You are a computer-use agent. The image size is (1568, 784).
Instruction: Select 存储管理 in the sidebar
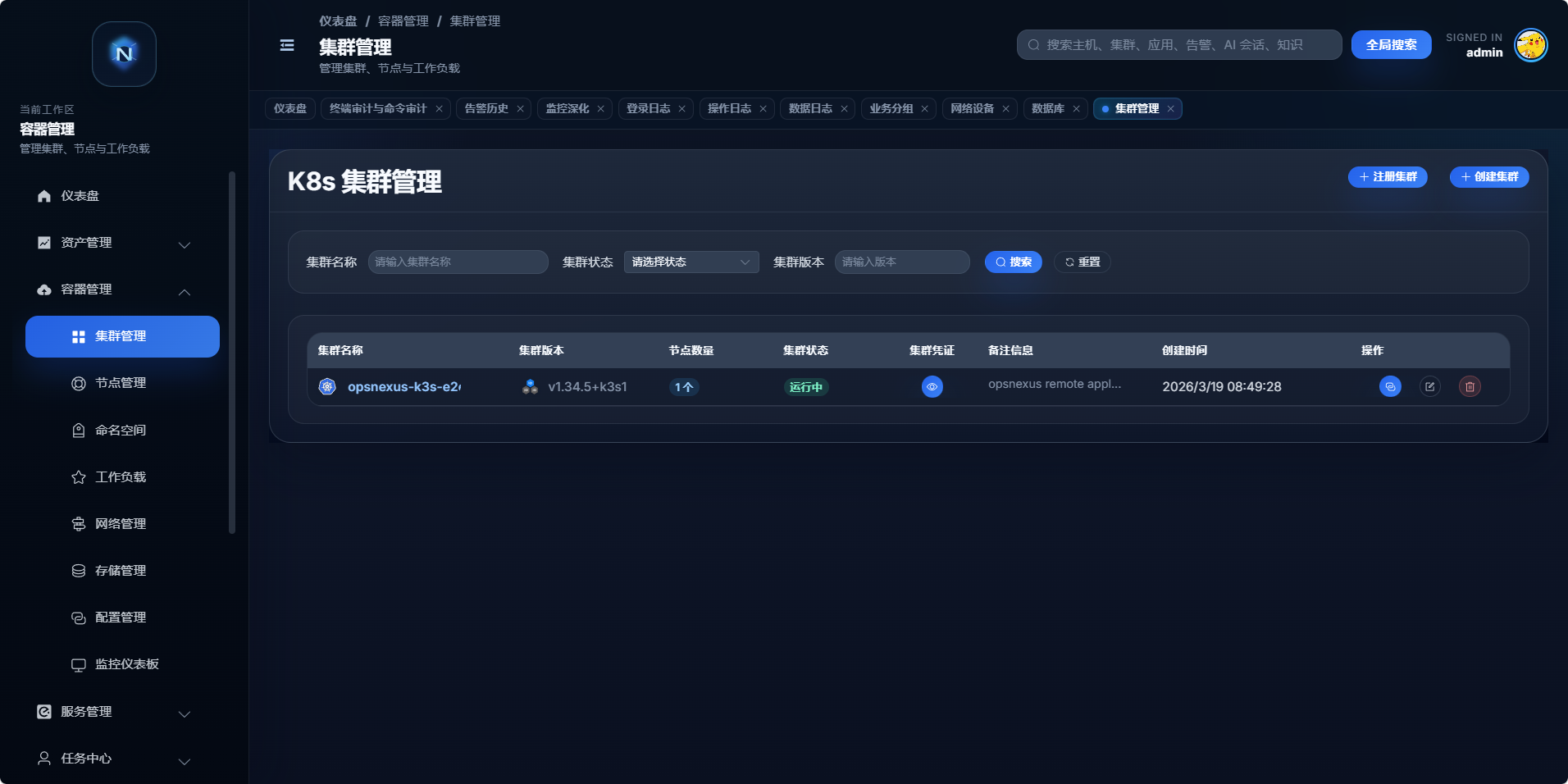point(121,570)
